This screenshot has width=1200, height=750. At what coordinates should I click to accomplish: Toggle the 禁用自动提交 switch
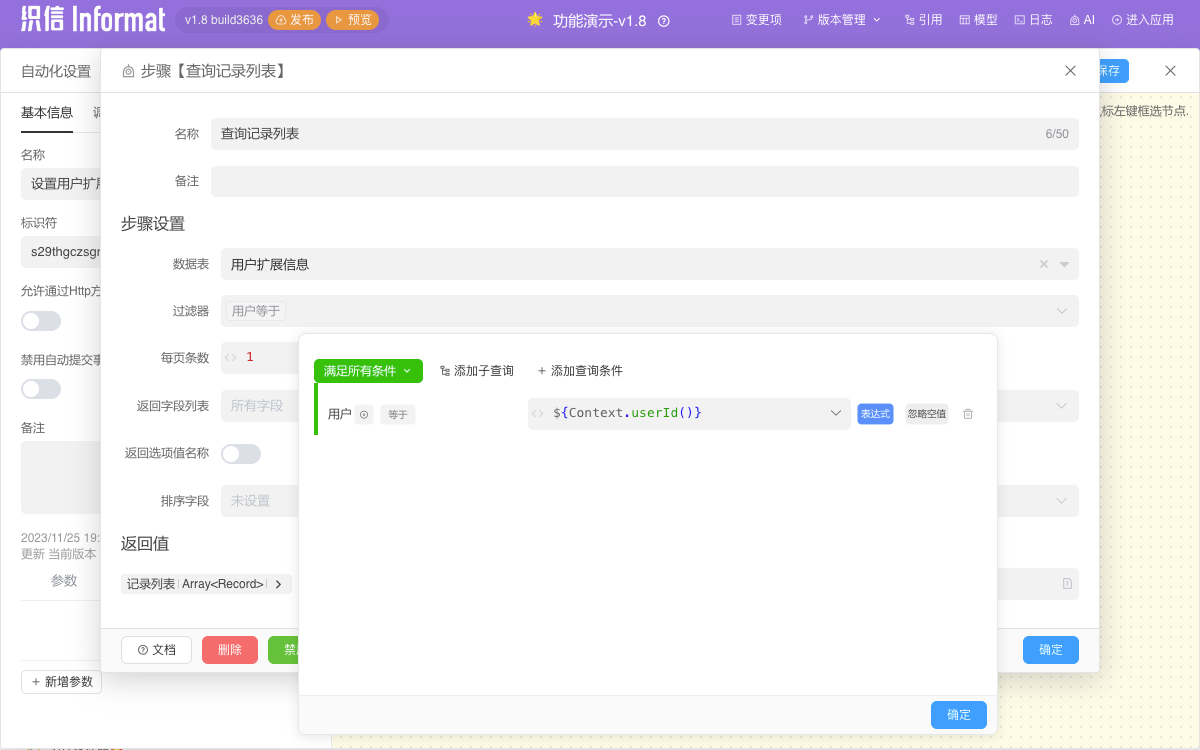tap(41, 388)
